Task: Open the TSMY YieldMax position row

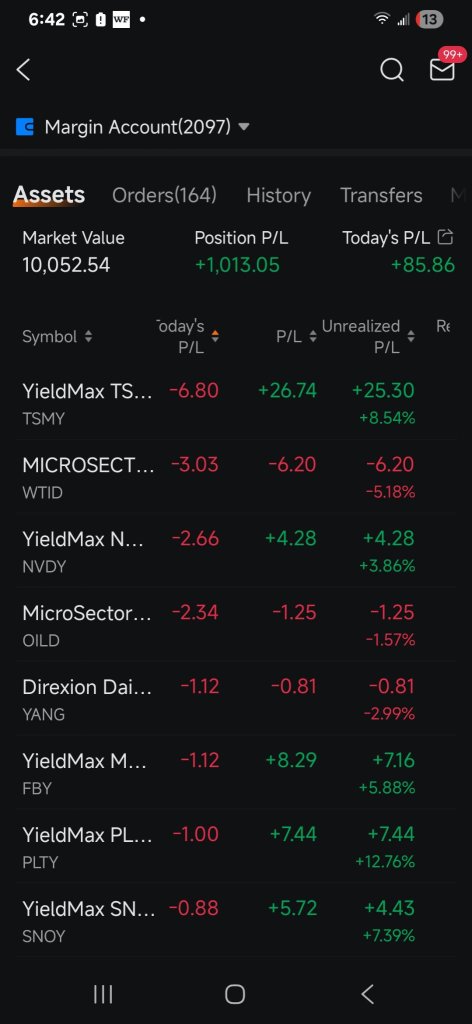Action: coord(236,403)
